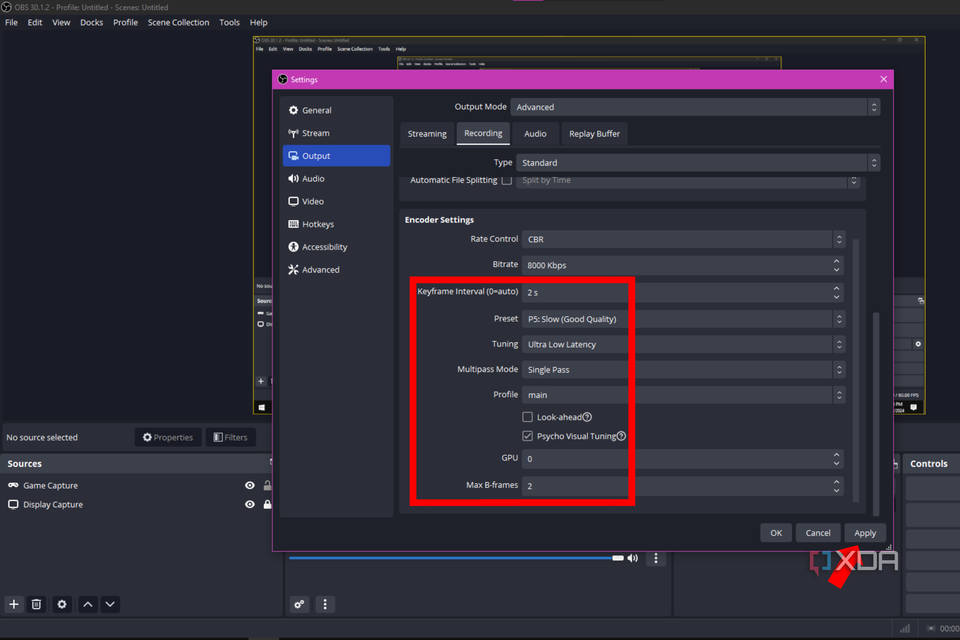Disable Psycho Visual Tuning checkbox
Image resolution: width=960 pixels, height=640 pixels.
(x=527, y=436)
